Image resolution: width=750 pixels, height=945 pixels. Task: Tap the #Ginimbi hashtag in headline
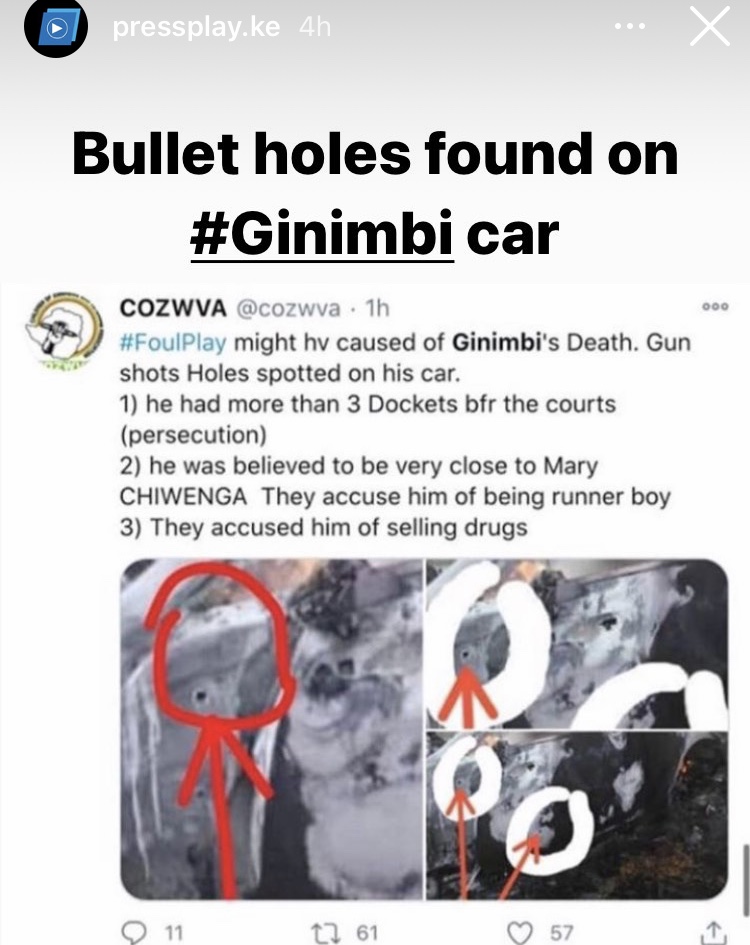[321, 234]
